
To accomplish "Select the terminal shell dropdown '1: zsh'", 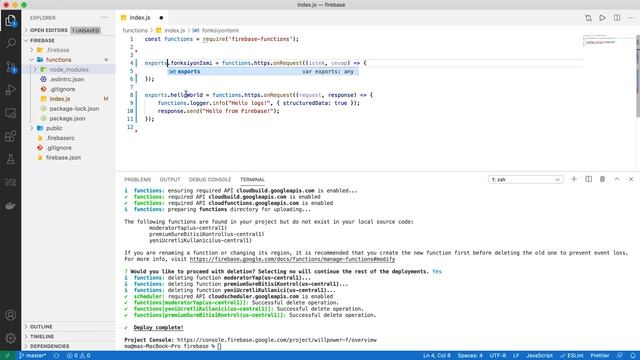I will 525,180.
